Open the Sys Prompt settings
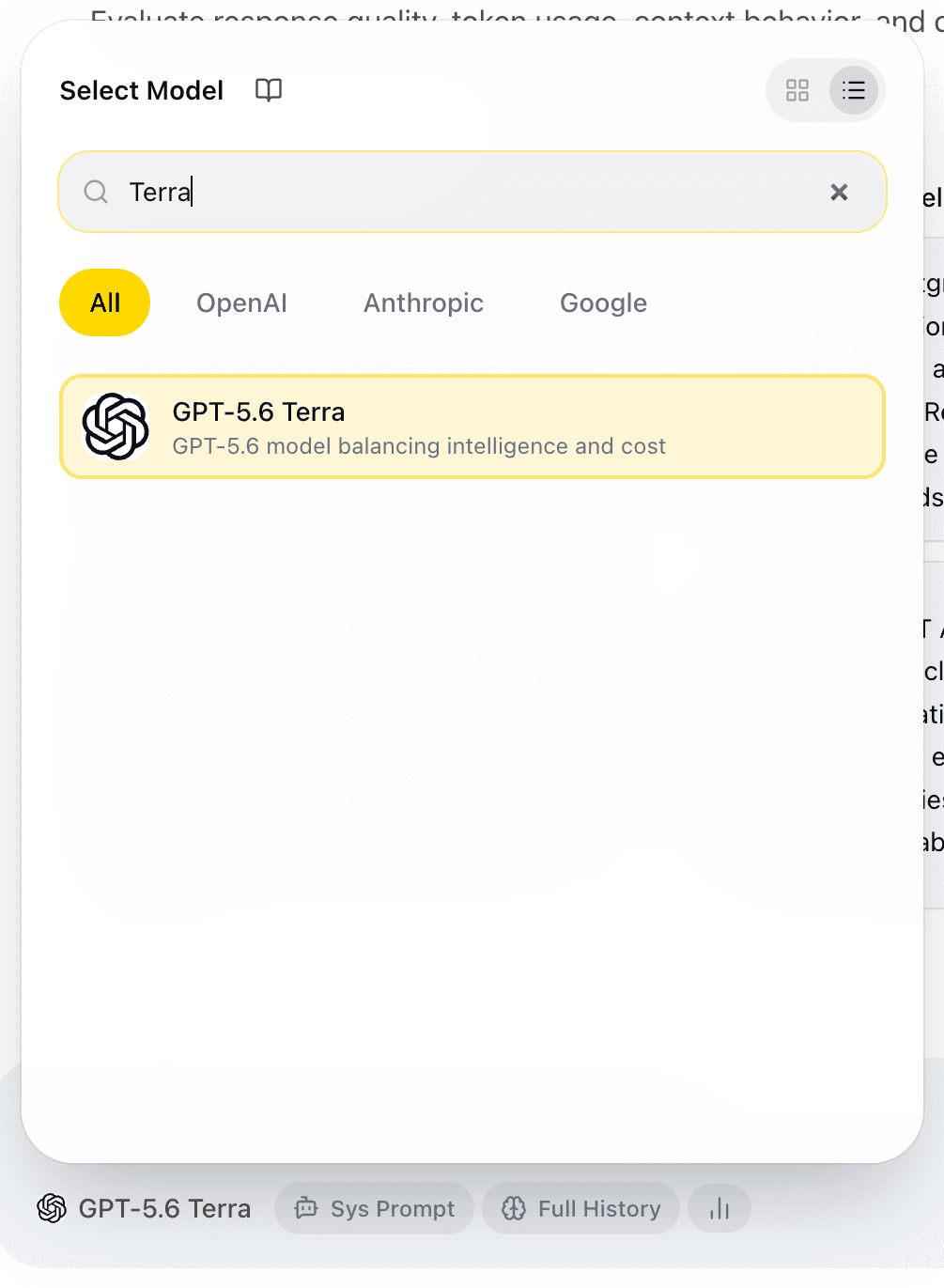 coord(374,1208)
